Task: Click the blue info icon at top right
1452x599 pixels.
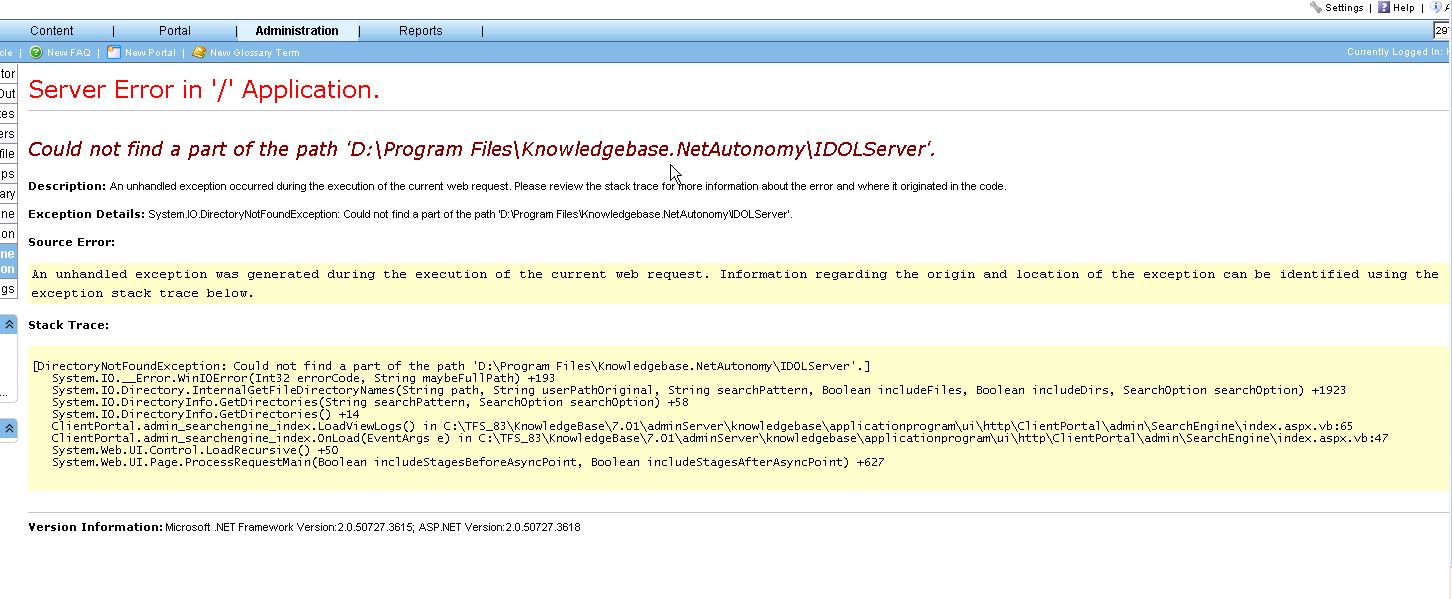Action: coord(1436,7)
